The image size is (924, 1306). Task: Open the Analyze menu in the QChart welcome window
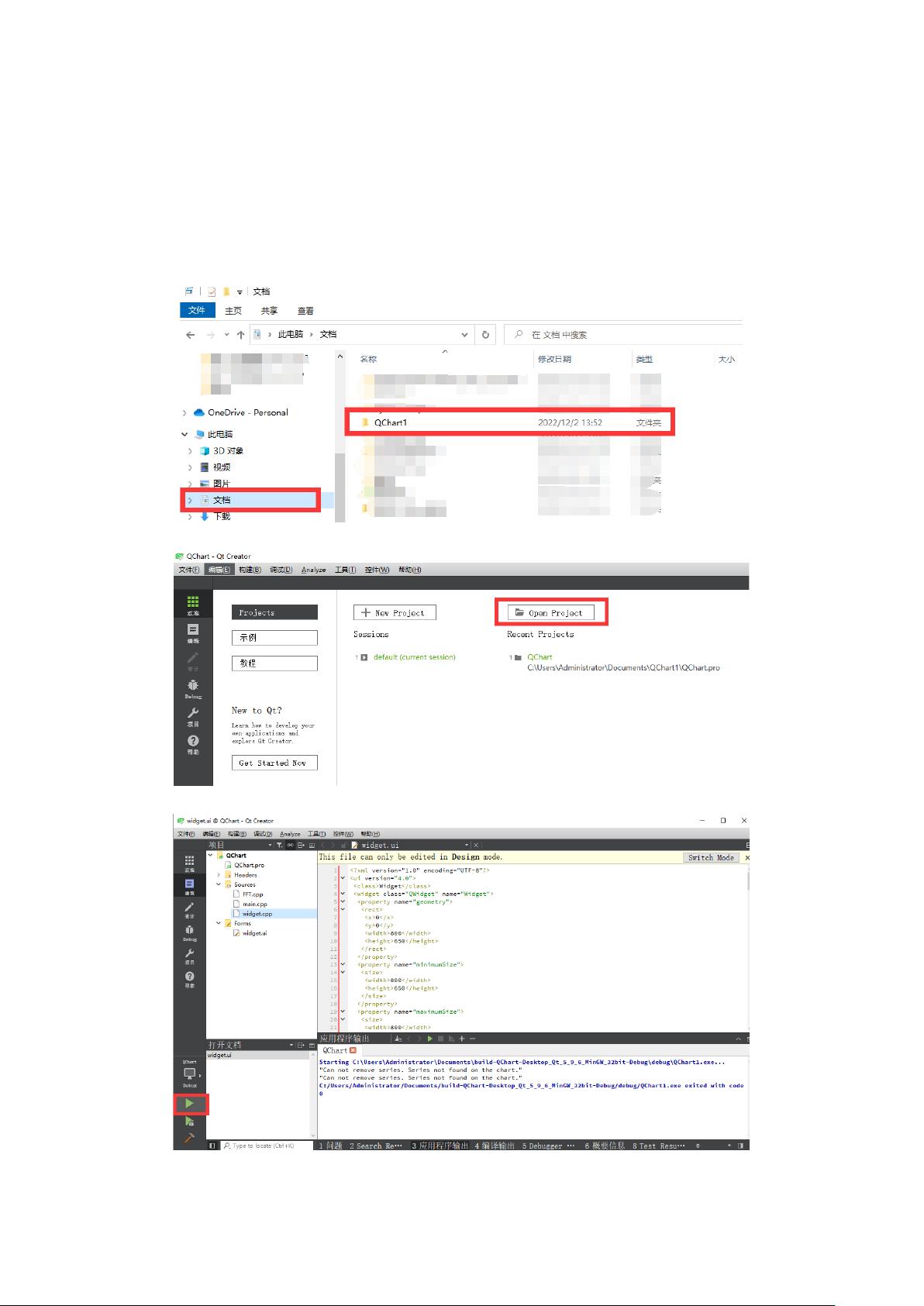pos(314,570)
